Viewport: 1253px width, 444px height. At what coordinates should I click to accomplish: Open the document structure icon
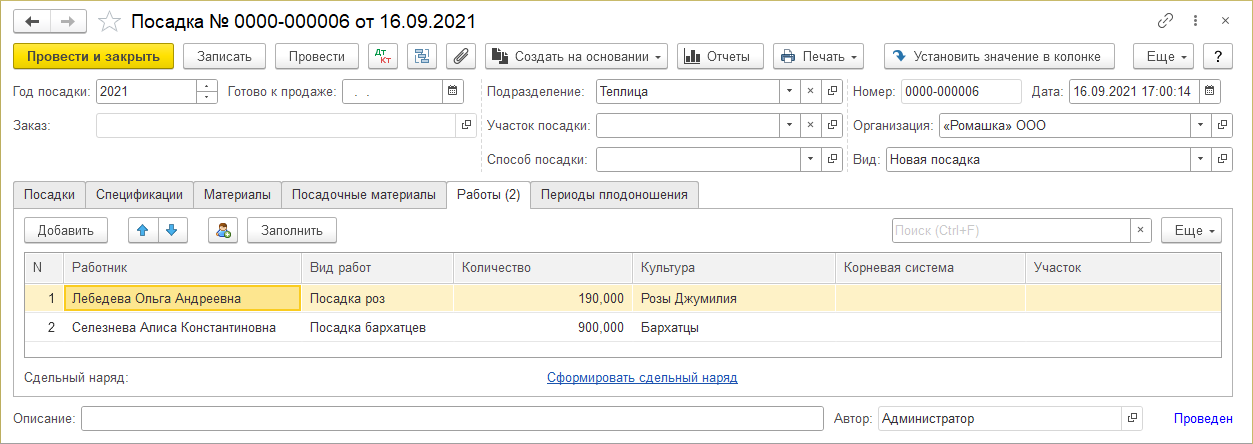[x=421, y=57]
